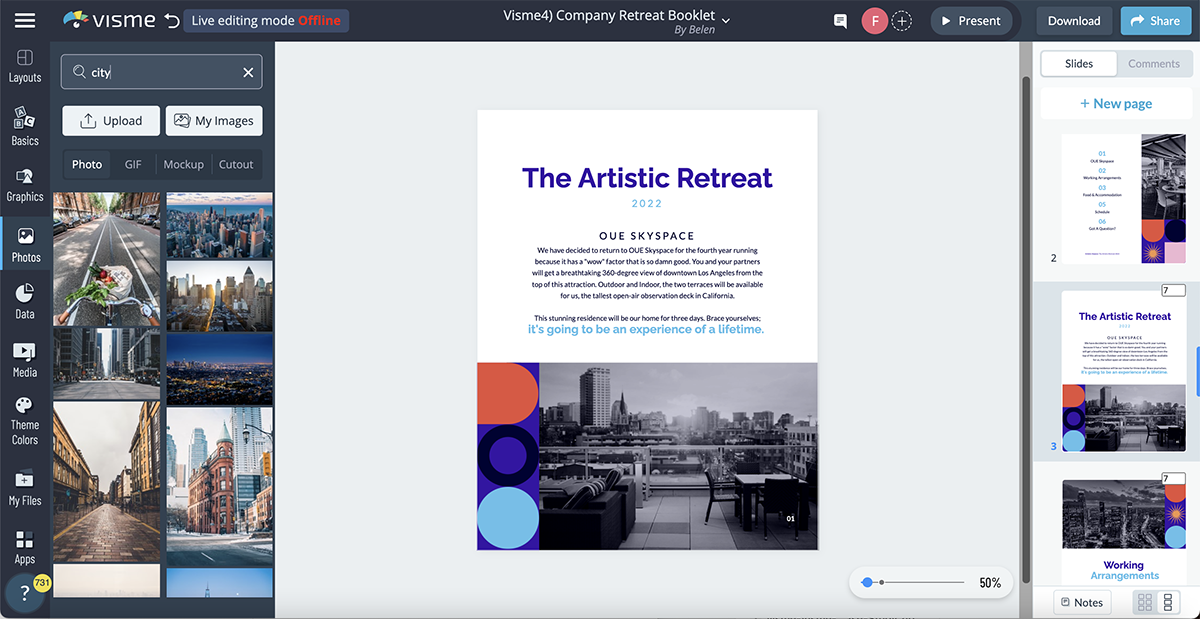Open the hamburger main menu
This screenshot has width=1200, height=619.
pyautogui.click(x=25, y=20)
